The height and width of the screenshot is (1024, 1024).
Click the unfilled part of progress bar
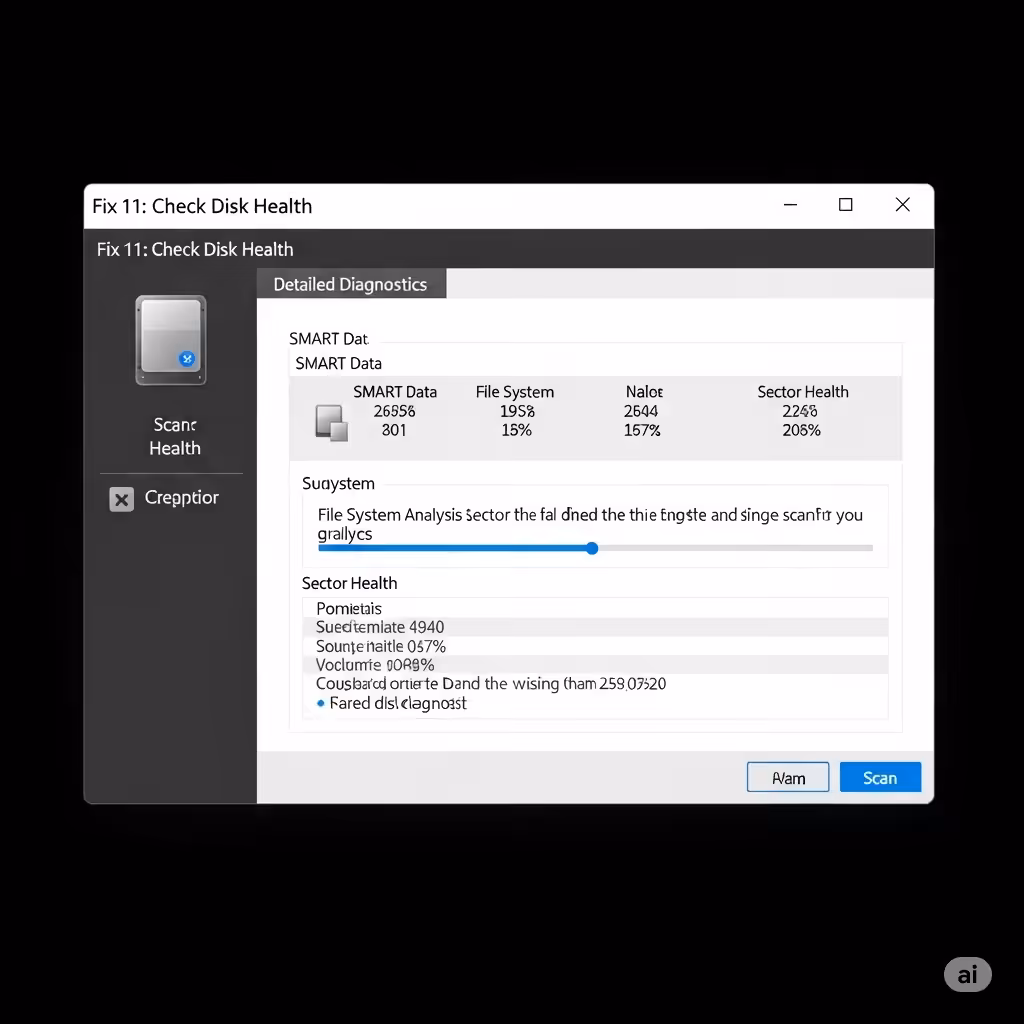pyautogui.click(x=735, y=548)
